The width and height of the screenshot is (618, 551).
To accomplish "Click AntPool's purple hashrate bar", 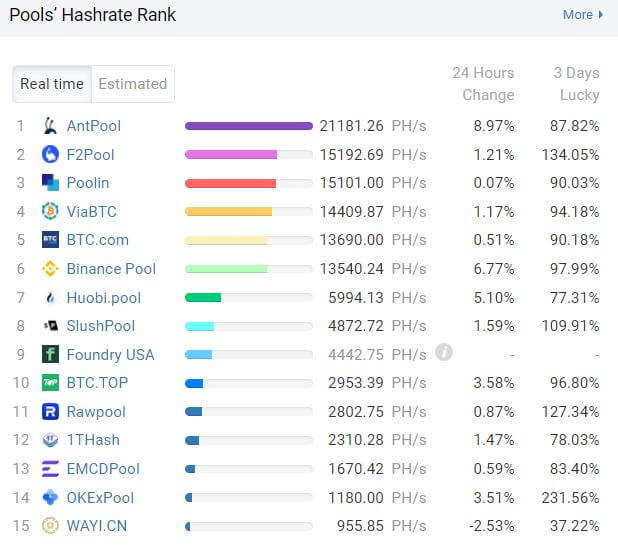I will tap(249, 126).
